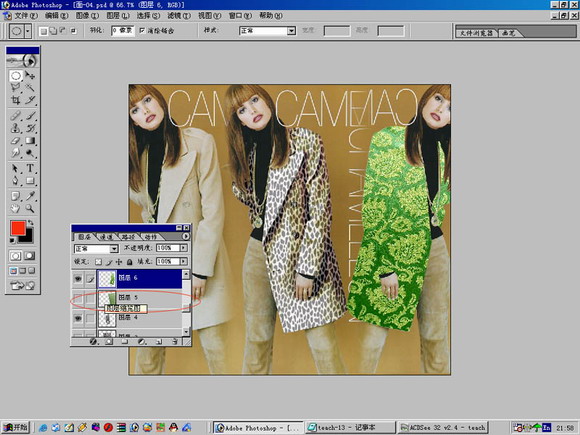
Task: Select the Dodge tool
Action: (30, 152)
